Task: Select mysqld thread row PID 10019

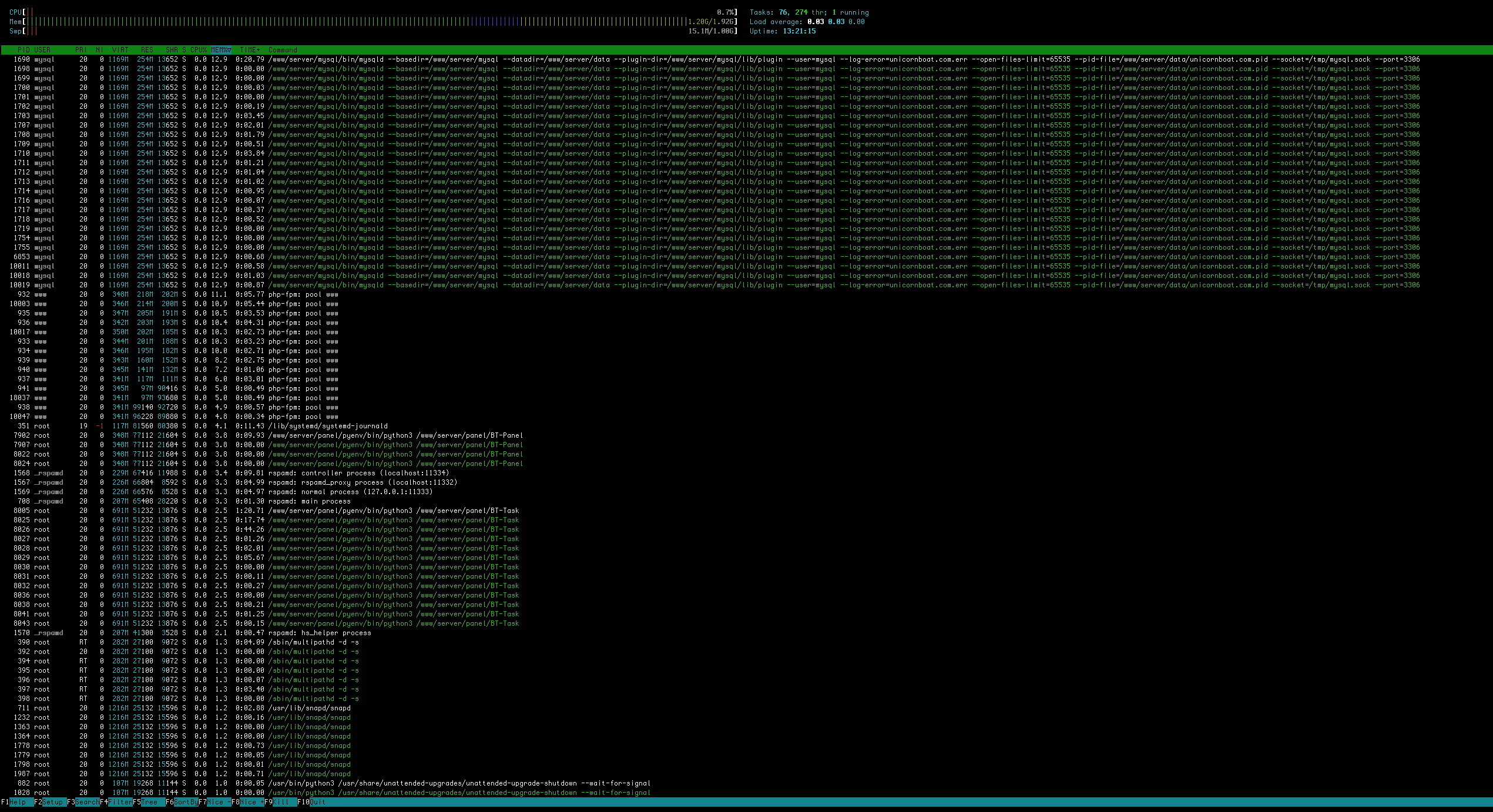Action: pos(746,285)
